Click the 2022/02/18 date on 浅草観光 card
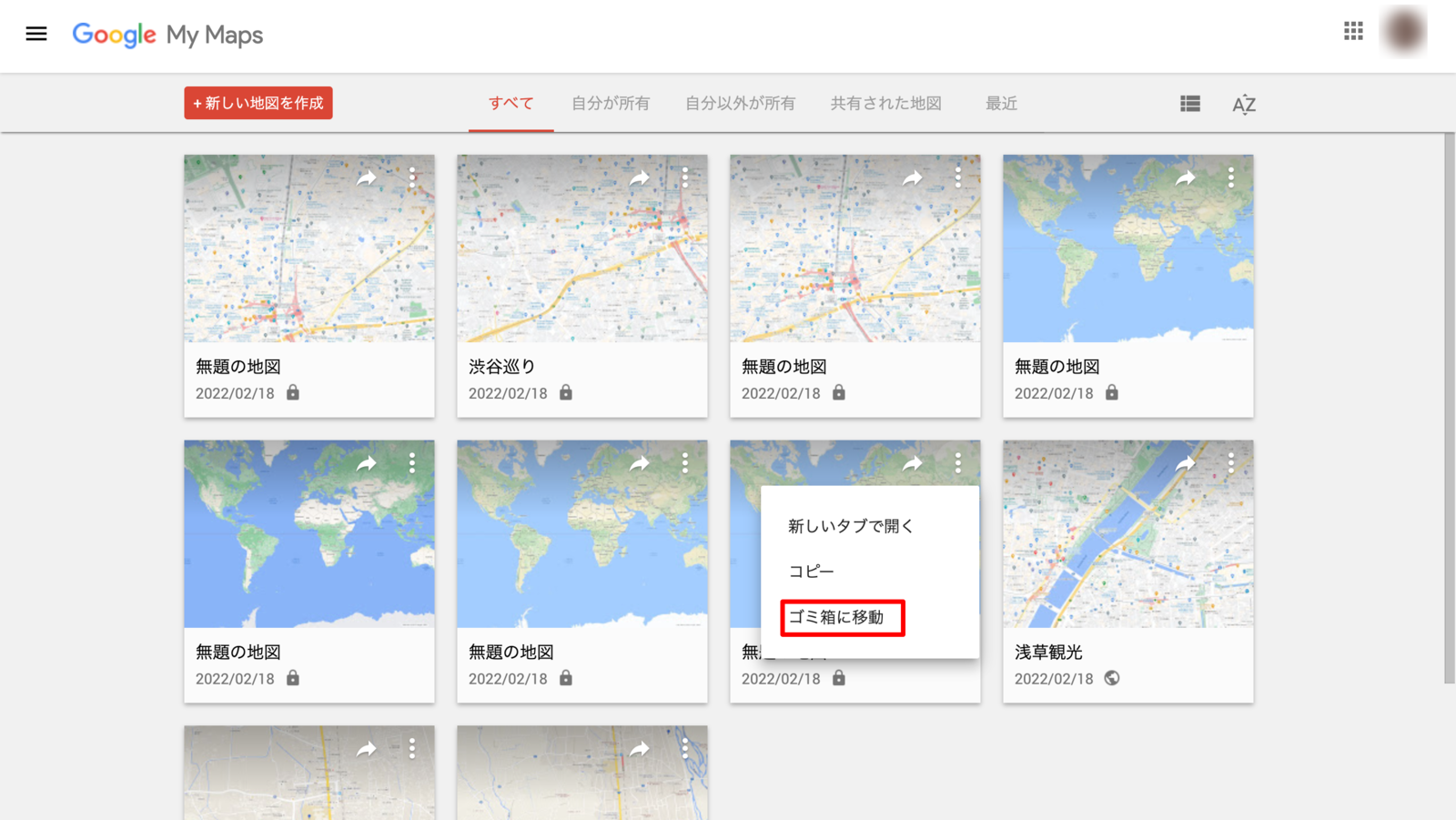This screenshot has width=1456, height=820. point(1054,679)
